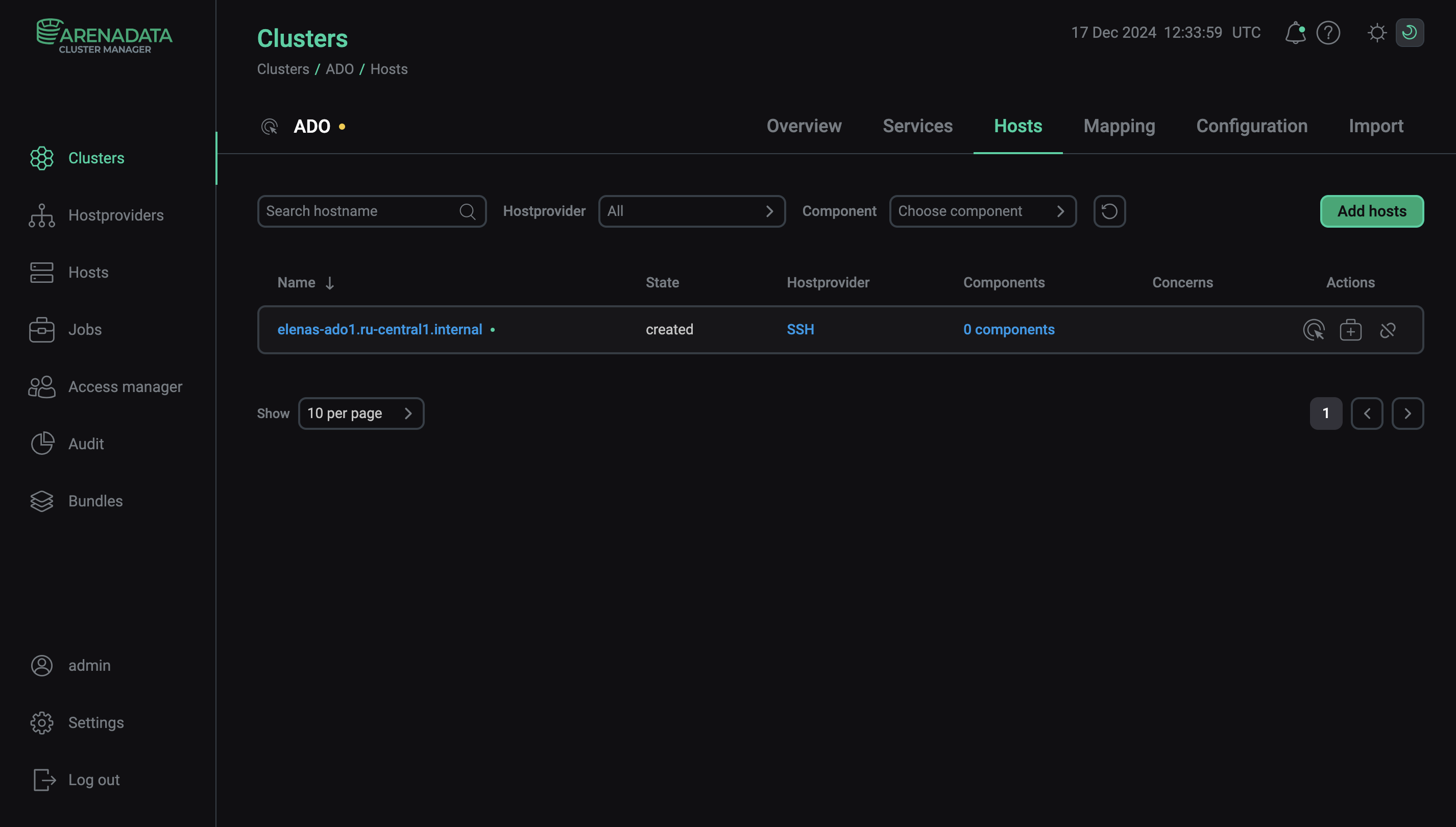Toggle the Name column sort arrow
This screenshot has width=1456, height=827.
click(x=330, y=282)
